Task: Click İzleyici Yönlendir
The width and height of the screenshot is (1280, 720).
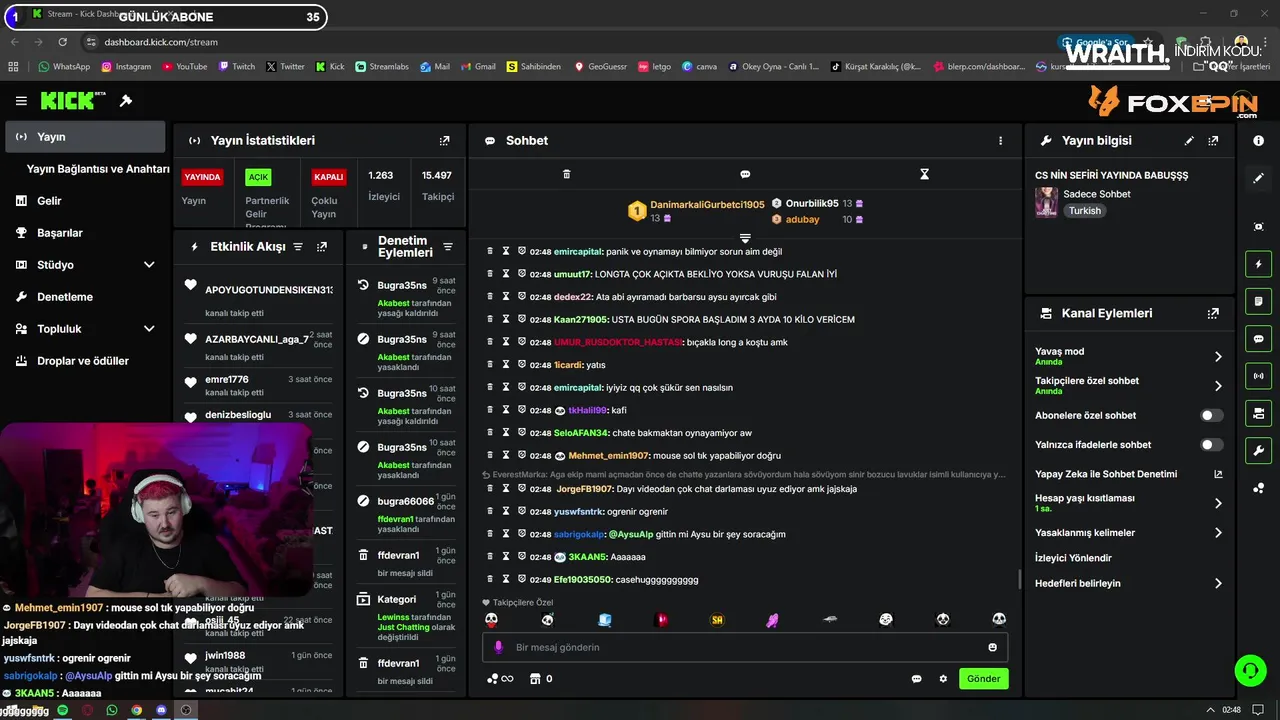Action: click(1073, 558)
